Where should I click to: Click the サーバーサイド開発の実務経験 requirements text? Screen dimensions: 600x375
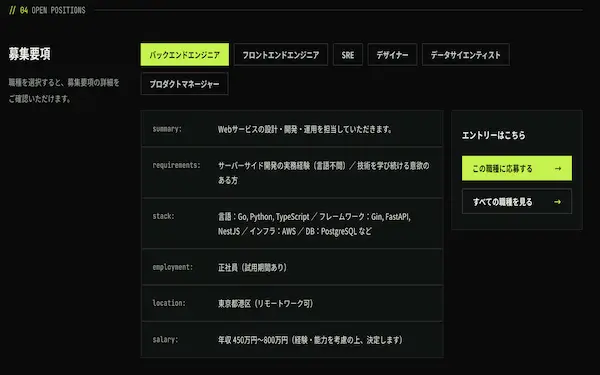pos(323,173)
